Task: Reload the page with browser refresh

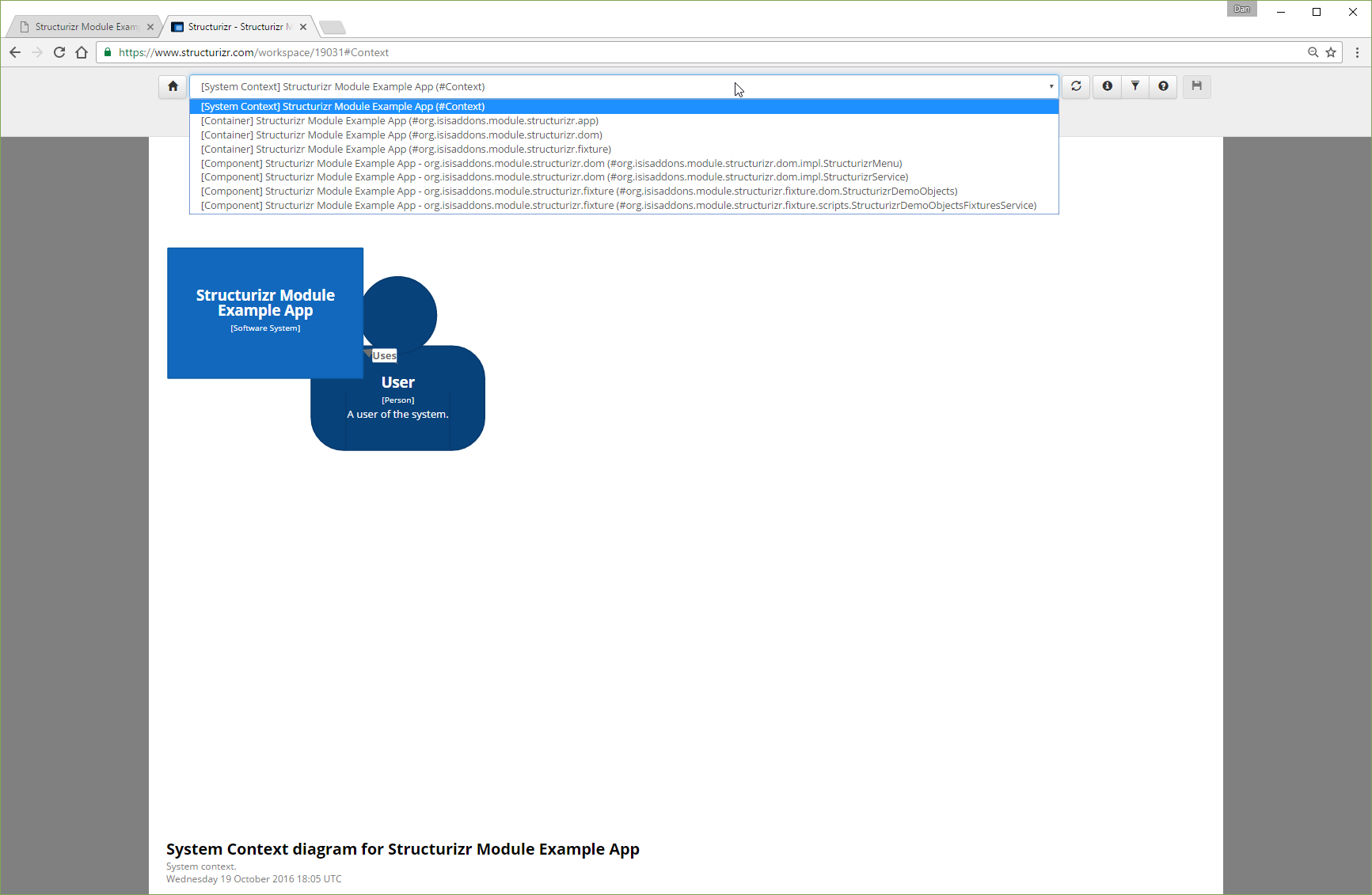Action: (x=59, y=52)
